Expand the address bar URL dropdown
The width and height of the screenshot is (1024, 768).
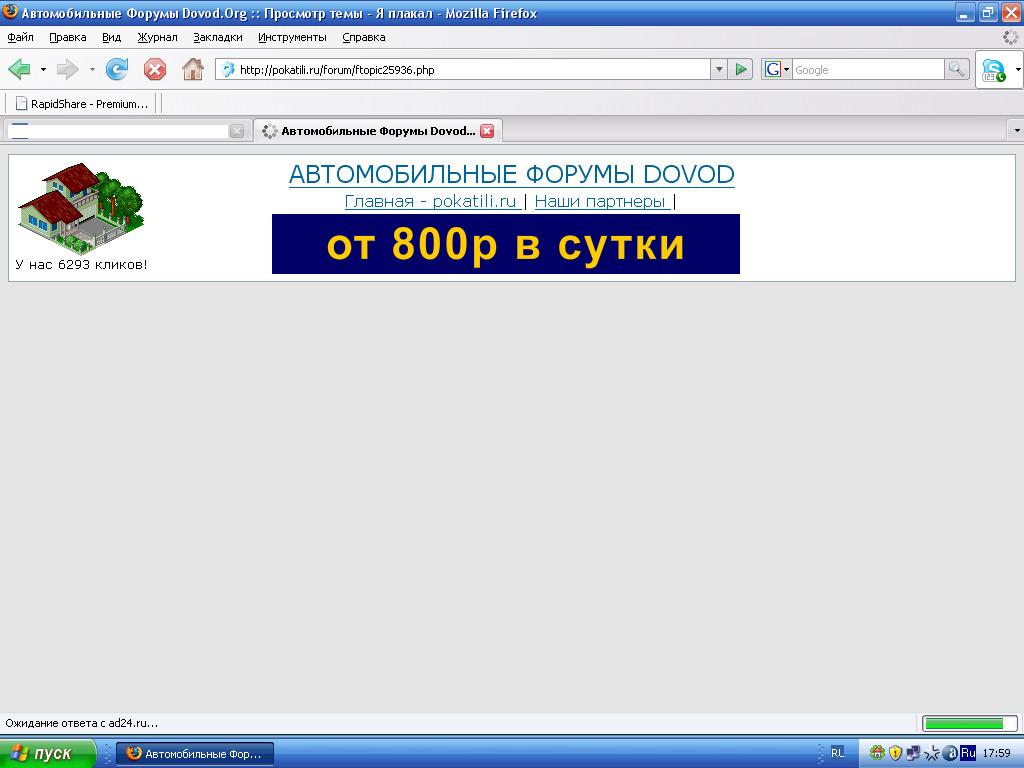coord(719,69)
